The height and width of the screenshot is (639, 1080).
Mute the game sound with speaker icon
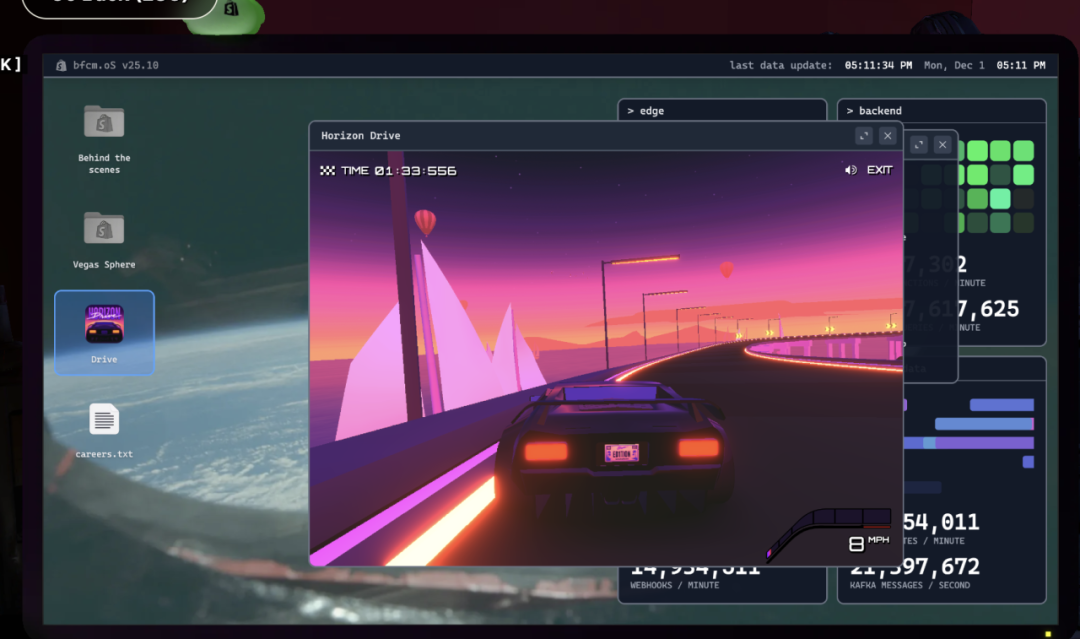tap(850, 170)
